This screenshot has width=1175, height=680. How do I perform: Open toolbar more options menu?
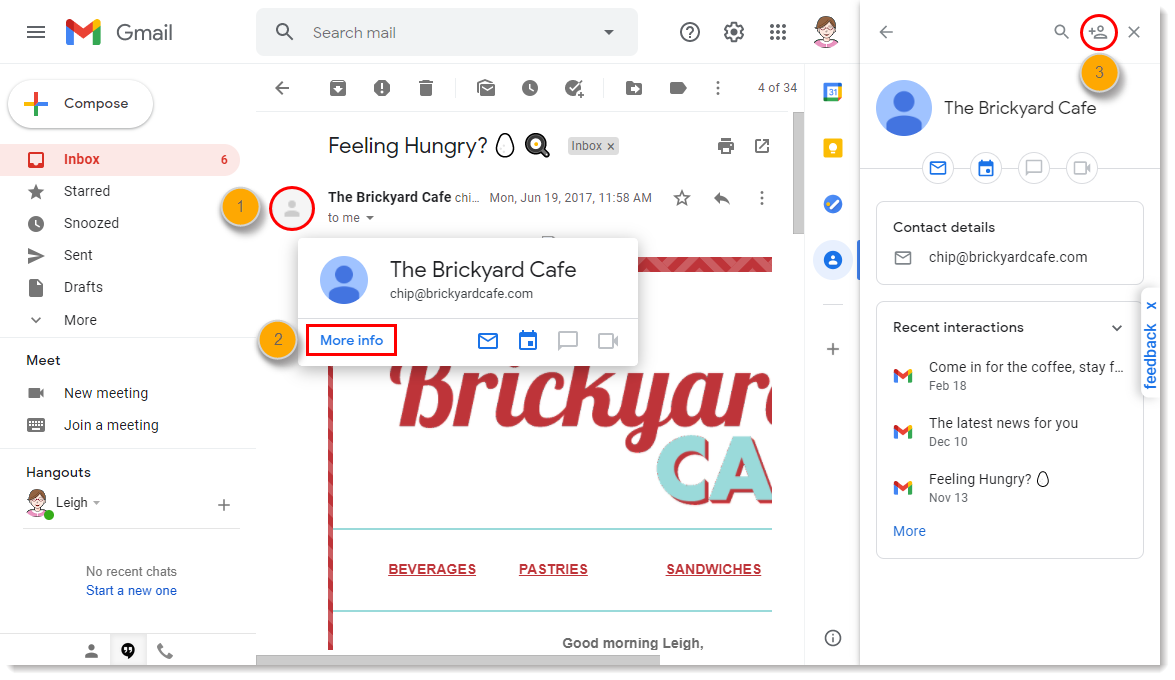coord(718,88)
